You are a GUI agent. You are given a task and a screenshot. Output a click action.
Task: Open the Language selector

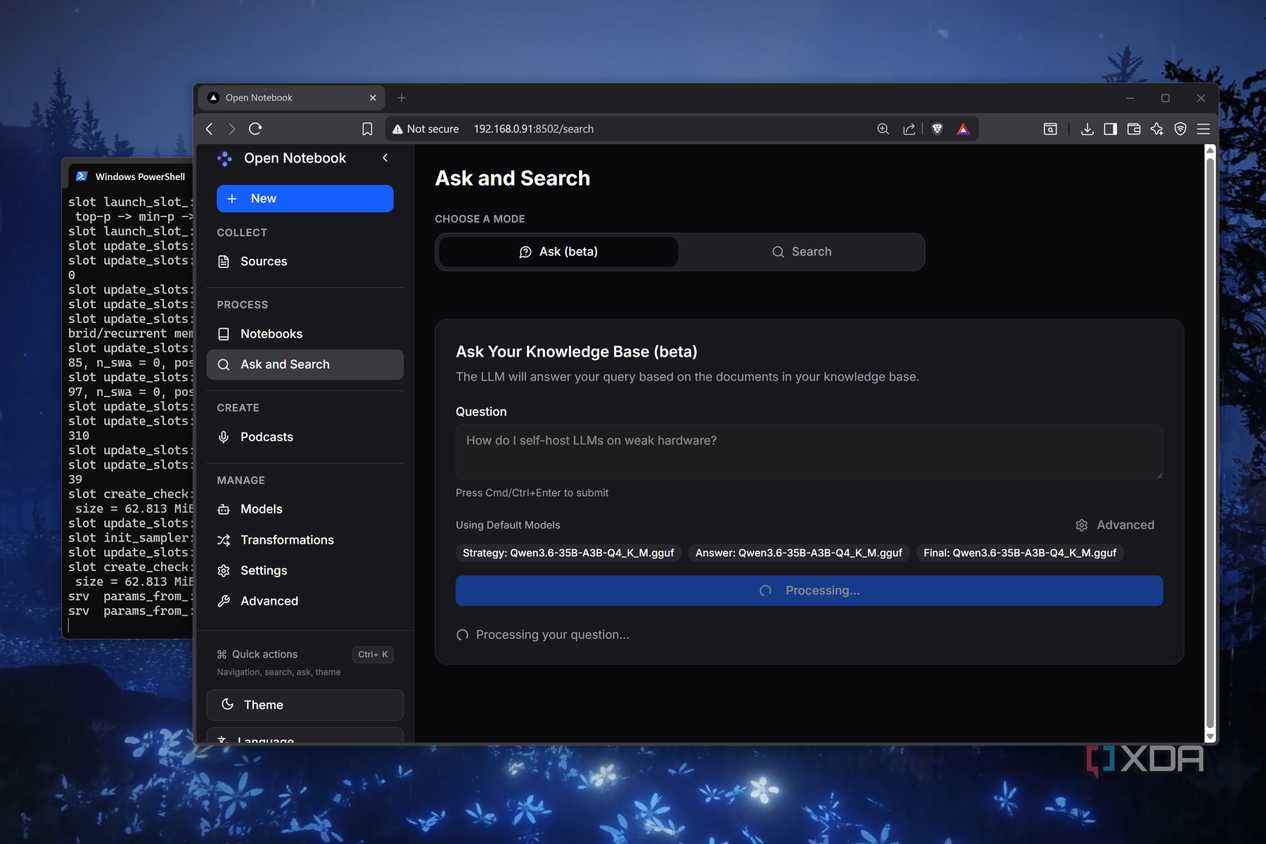(x=305, y=736)
